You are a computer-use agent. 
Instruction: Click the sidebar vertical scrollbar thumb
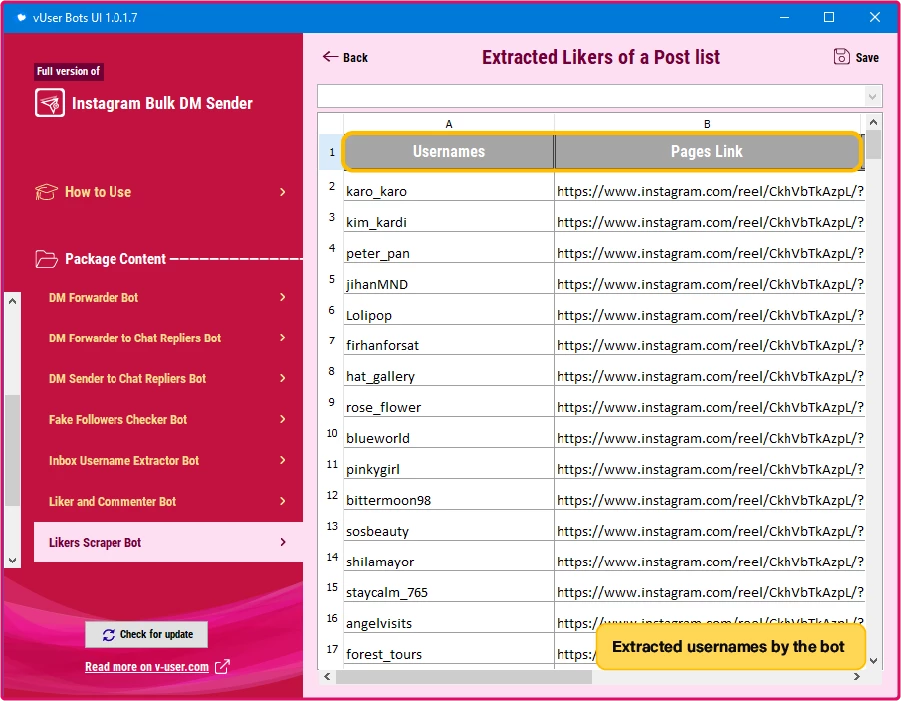point(13,451)
